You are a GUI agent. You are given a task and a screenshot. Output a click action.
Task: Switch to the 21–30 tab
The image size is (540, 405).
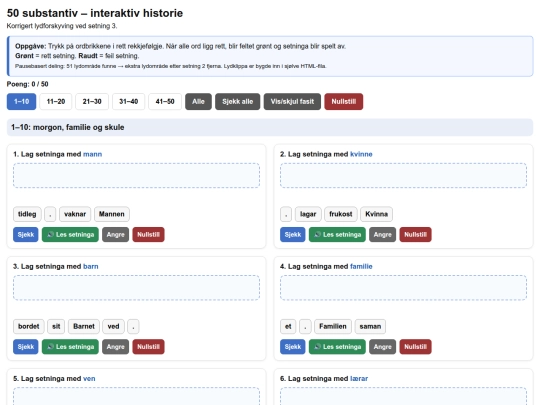tap(92, 102)
